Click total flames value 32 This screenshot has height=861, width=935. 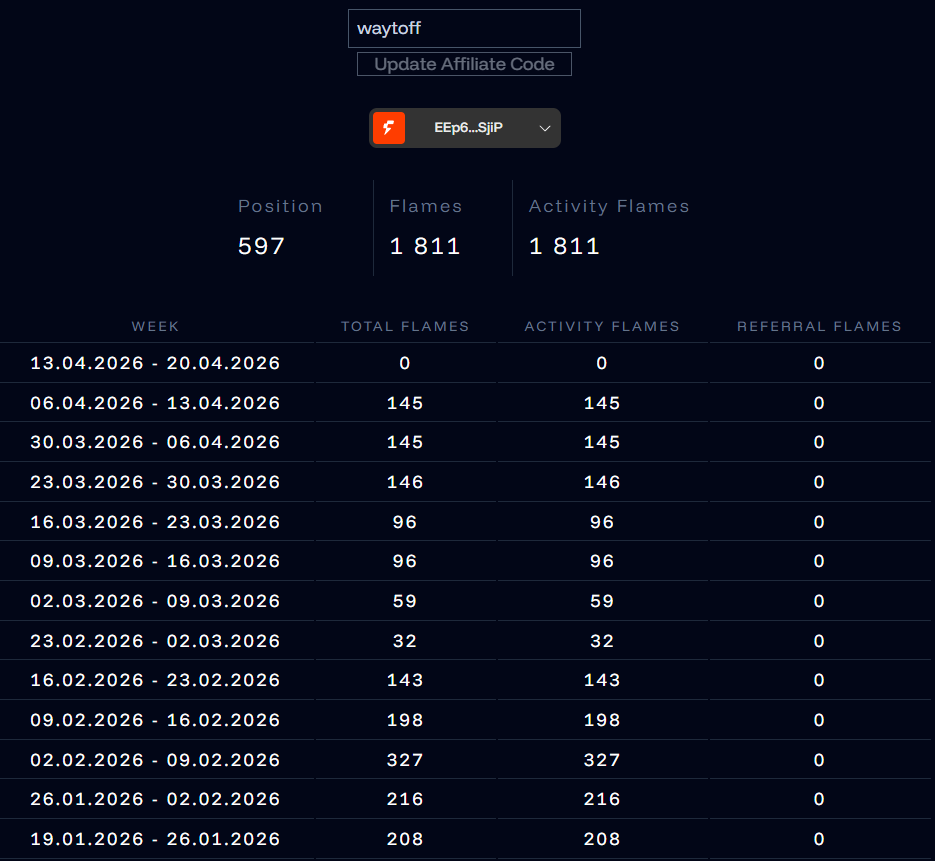tap(405, 641)
